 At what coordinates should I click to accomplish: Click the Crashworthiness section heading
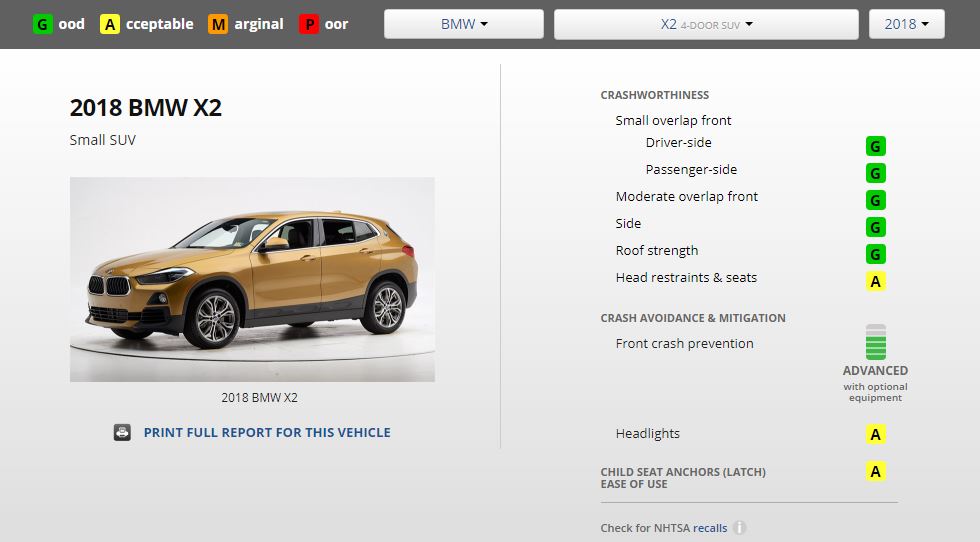[654, 95]
